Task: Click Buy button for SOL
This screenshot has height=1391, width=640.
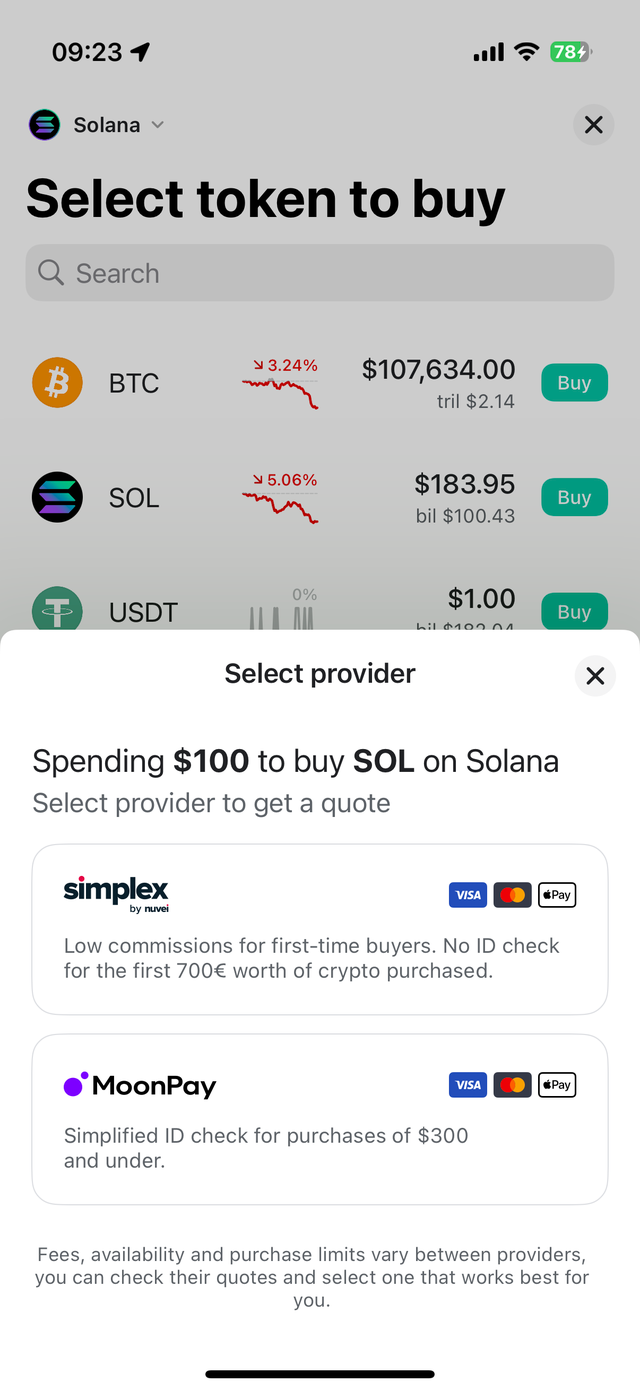Action: tap(574, 497)
